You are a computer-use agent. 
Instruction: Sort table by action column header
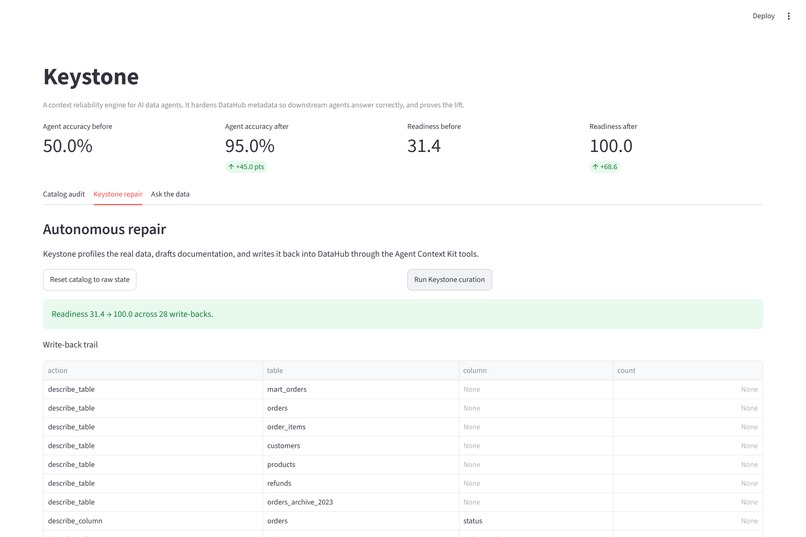(x=153, y=371)
